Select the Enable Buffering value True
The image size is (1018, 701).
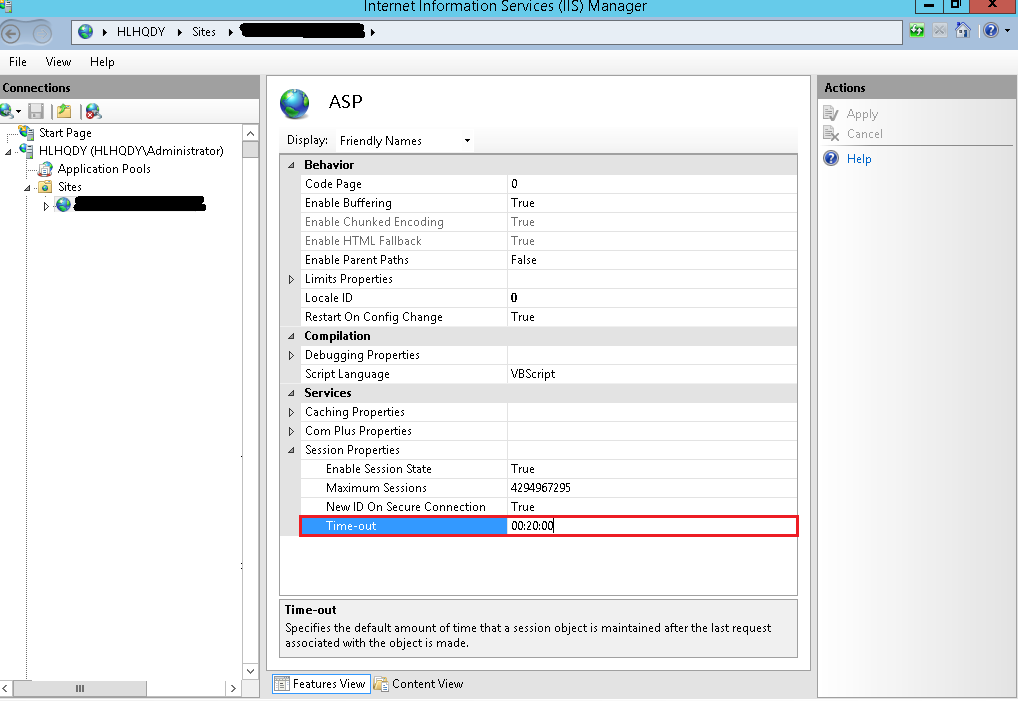click(x=523, y=203)
